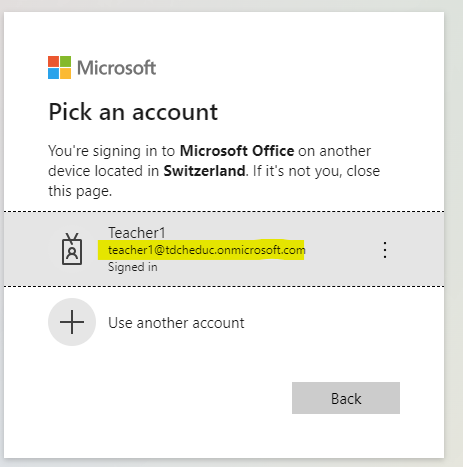The image size is (463, 467).
Task: Click the bold Switzerland location text
Action: click(x=204, y=171)
